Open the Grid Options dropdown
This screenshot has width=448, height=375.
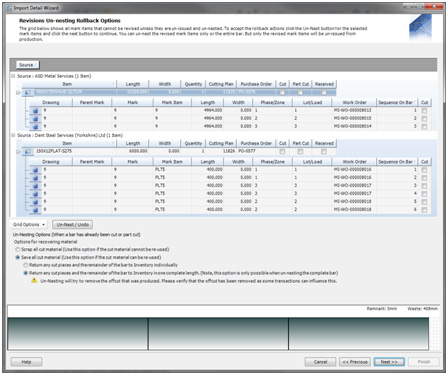[x=29, y=224]
